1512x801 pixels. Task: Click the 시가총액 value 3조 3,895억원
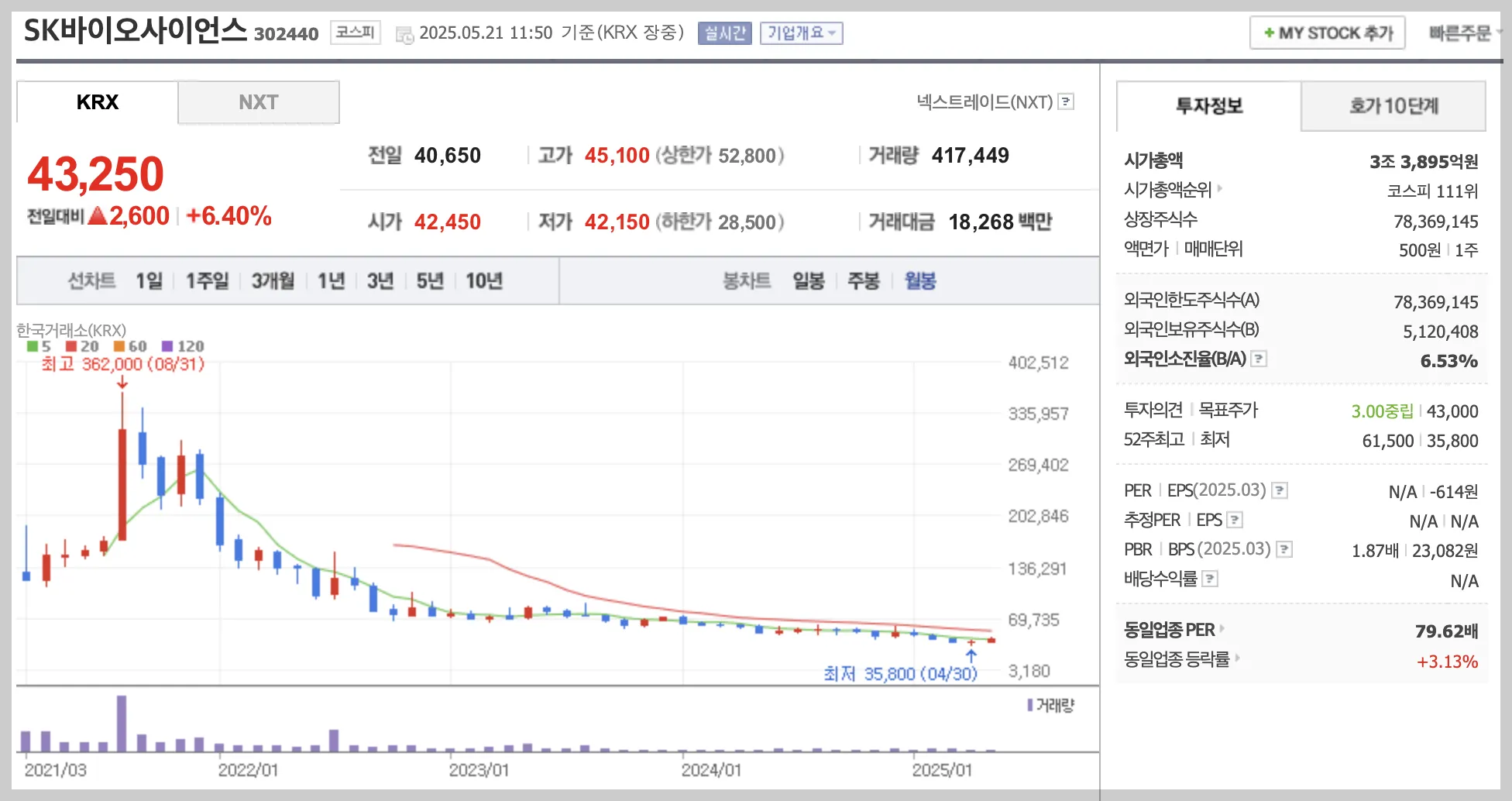1424,162
